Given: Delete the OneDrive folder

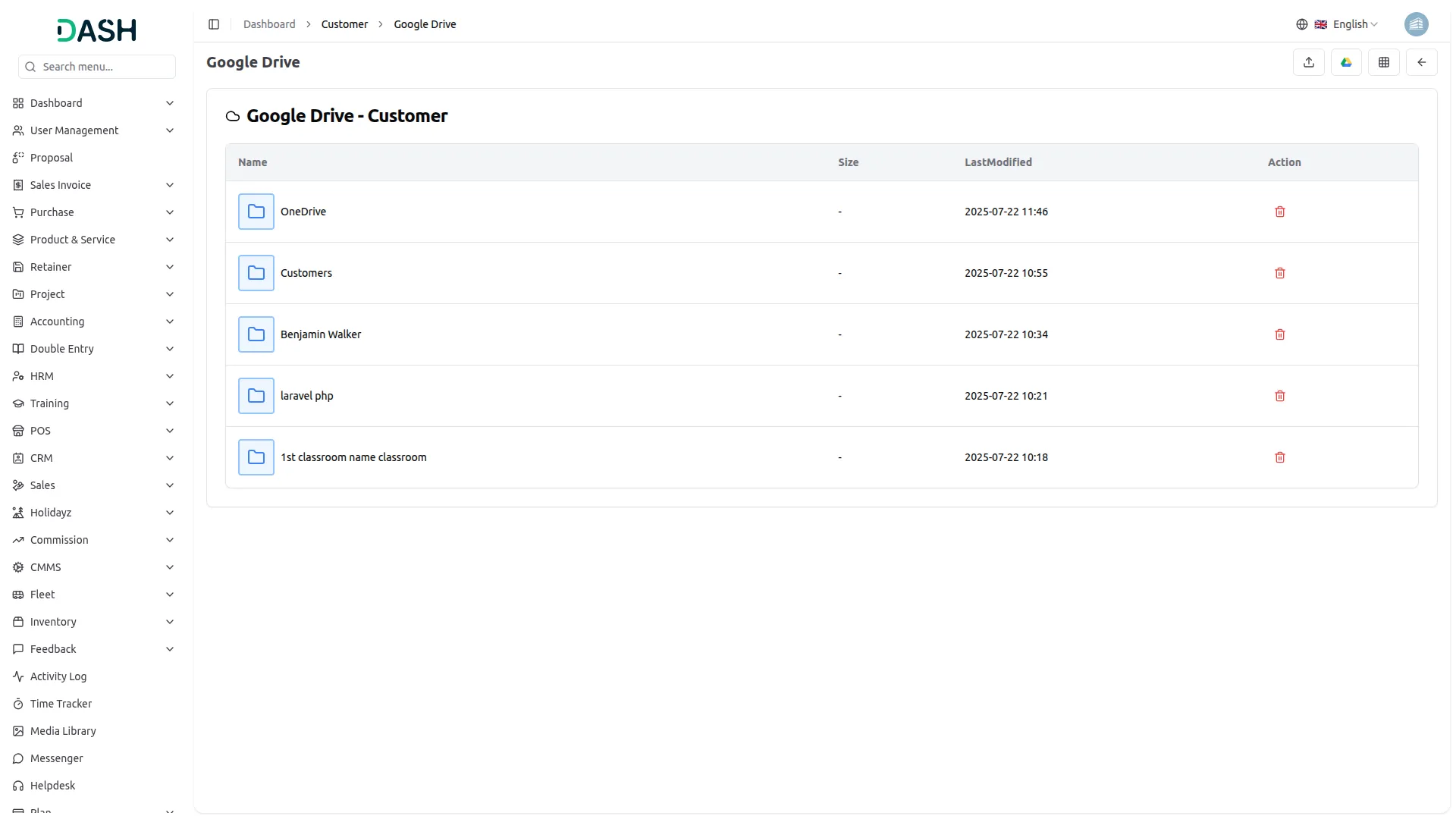Looking at the screenshot, I should pyautogui.click(x=1279, y=212).
